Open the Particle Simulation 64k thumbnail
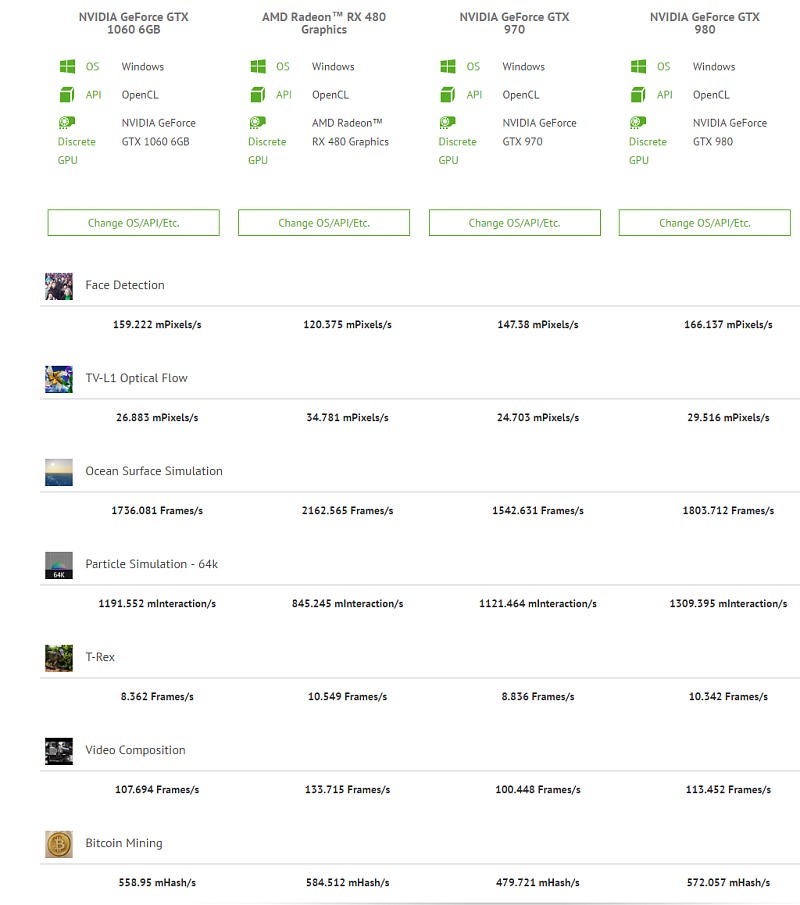800x905 pixels. pos(59,565)
